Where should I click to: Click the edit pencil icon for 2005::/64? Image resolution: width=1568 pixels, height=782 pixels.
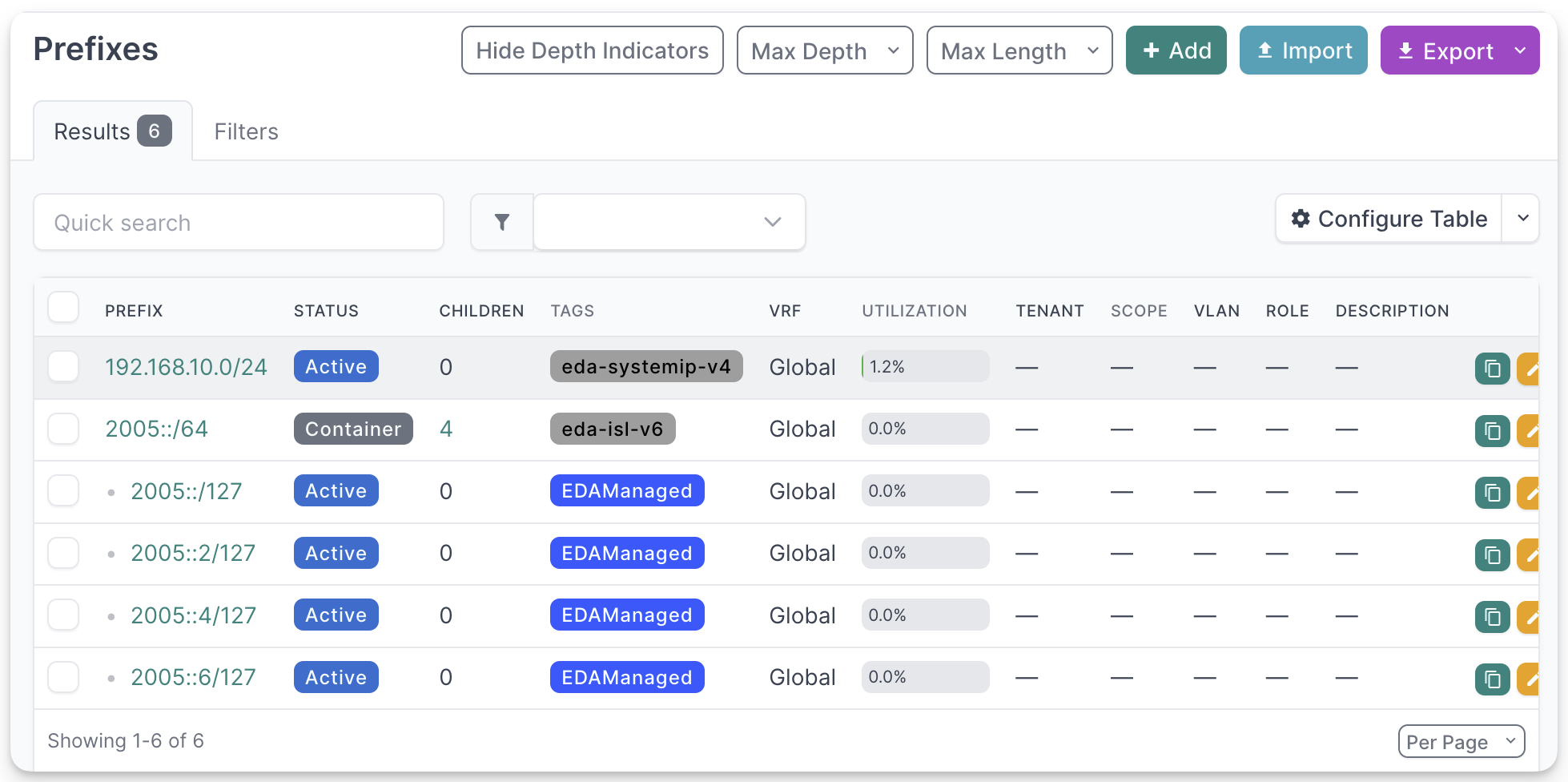pyautogui.click(x=1528, y=431)
